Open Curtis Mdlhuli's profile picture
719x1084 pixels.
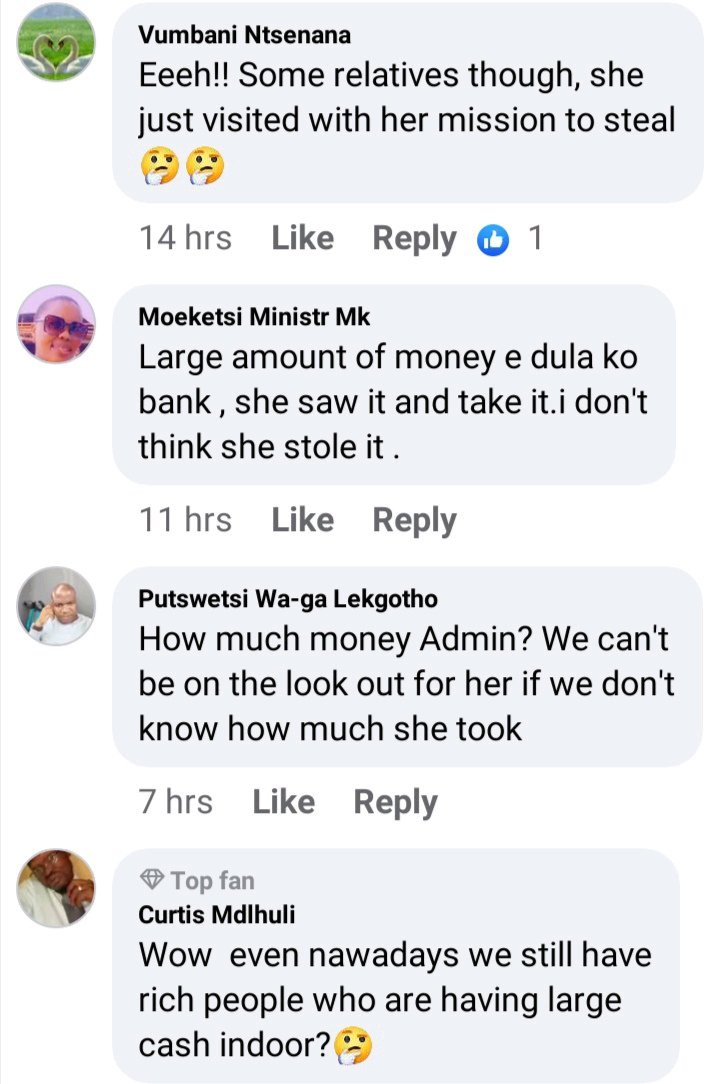(x=56, y=888)
